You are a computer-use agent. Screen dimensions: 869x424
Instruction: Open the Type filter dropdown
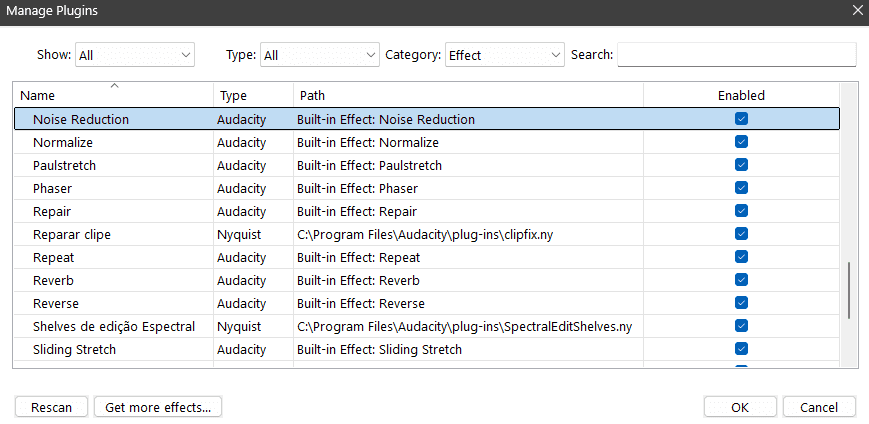[320, 55]
